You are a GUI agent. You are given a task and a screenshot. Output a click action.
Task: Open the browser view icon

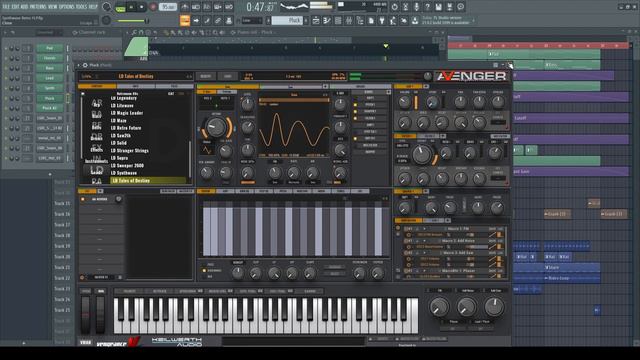pos(360,20)
